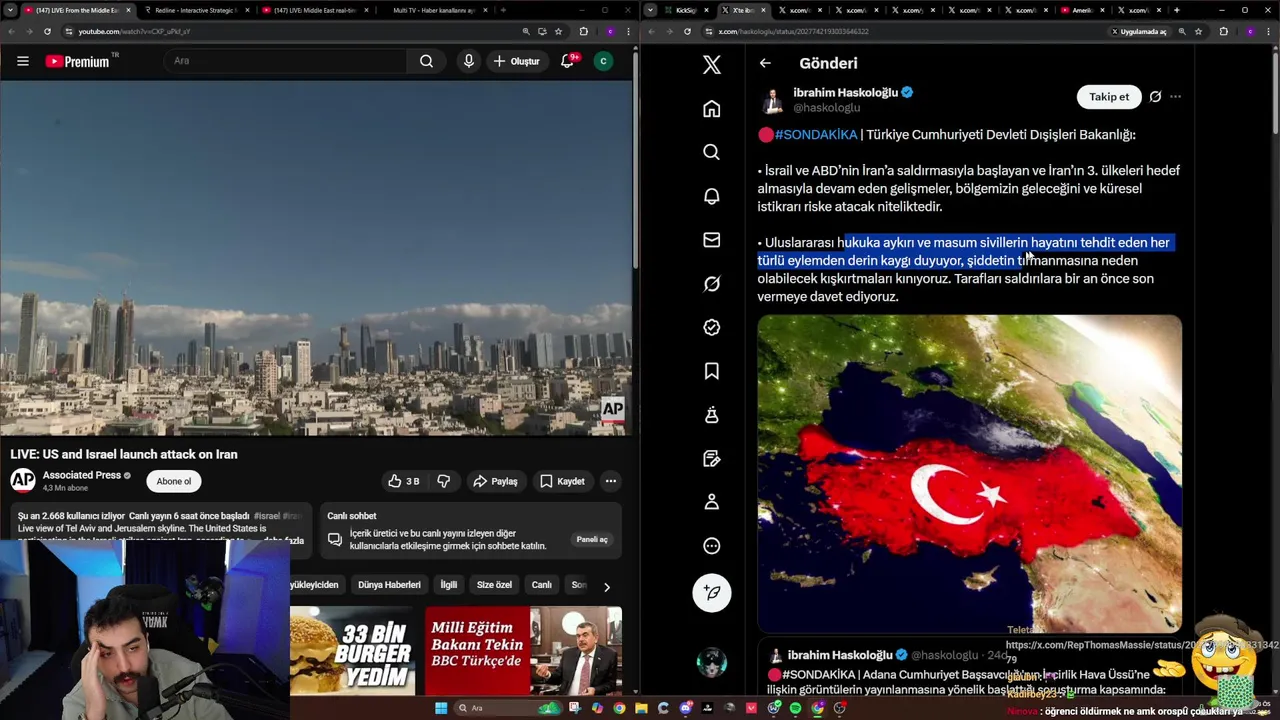1280x720 pixels.
Task: Open new tab in YouTube window
Action: [503, 10]
